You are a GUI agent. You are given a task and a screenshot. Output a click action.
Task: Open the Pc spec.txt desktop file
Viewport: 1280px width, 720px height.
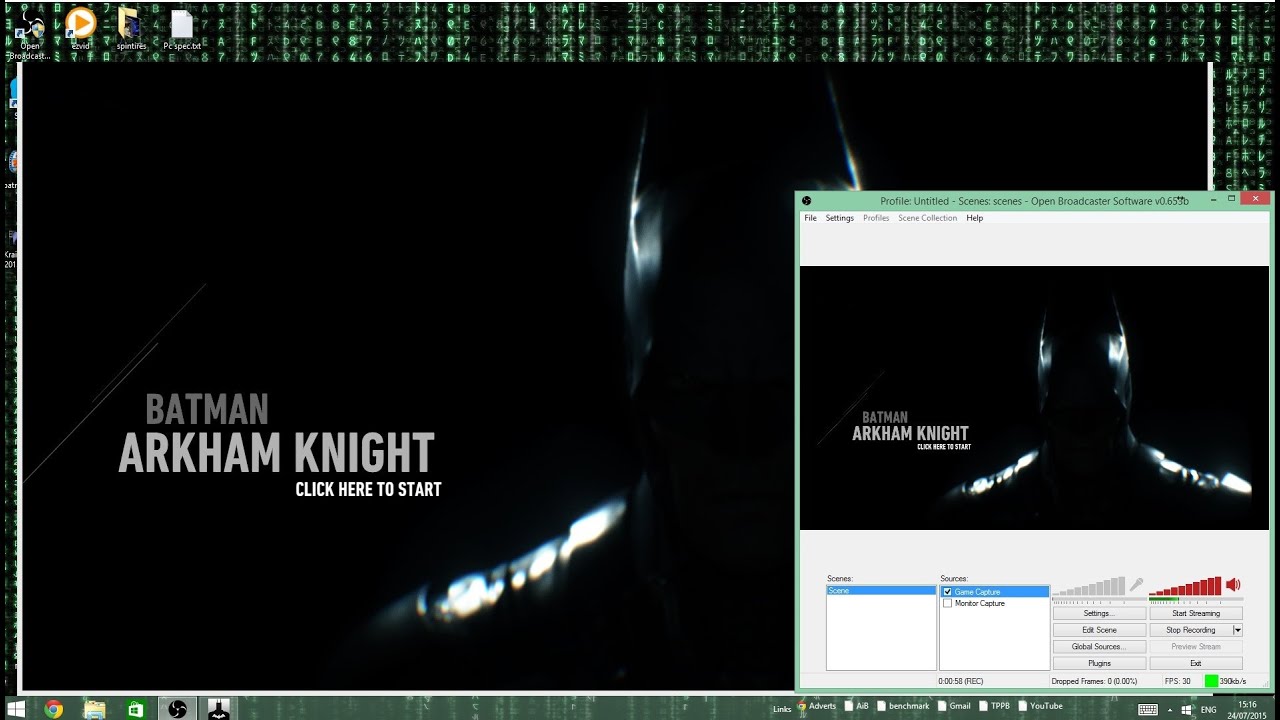(x=182, y=28)
